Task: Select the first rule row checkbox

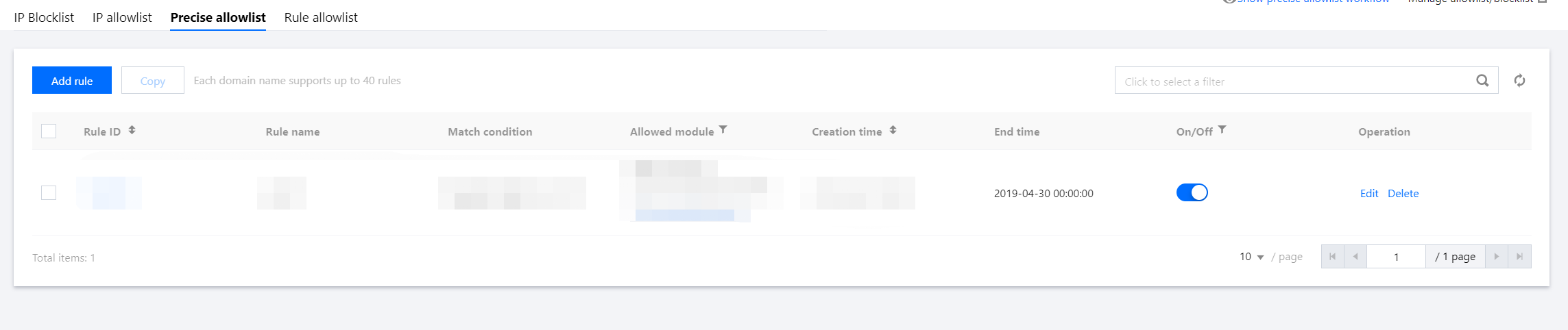Action: tap(49, 193)
